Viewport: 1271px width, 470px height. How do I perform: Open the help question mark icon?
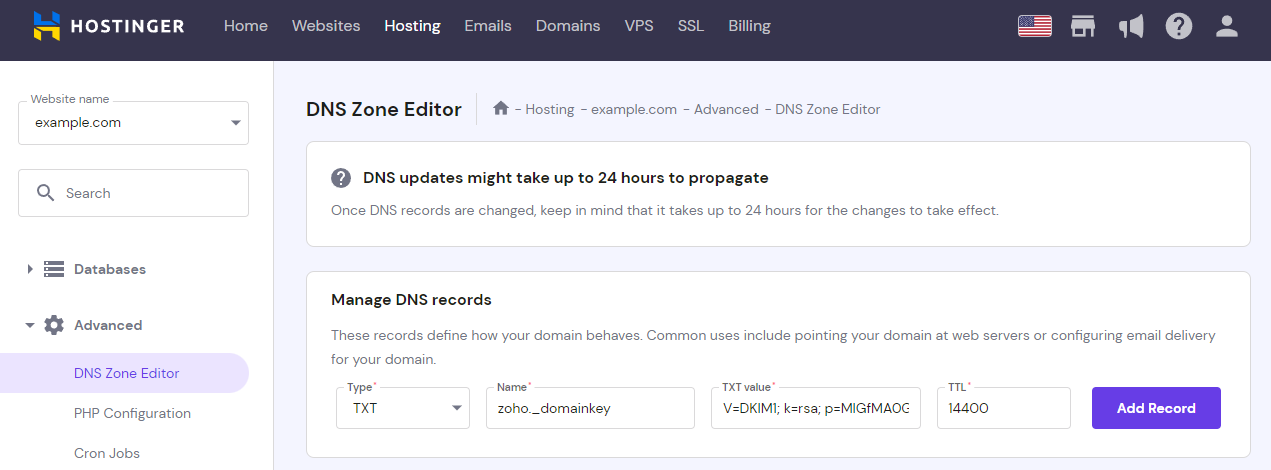[x=1179, y=26]
